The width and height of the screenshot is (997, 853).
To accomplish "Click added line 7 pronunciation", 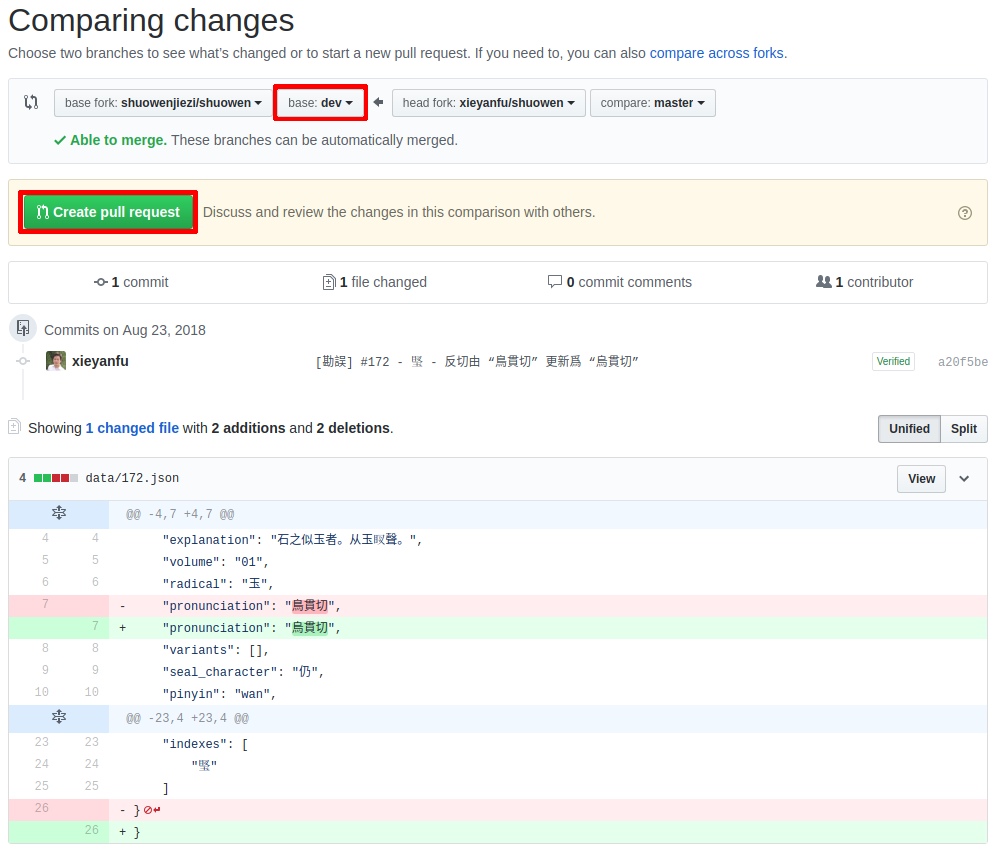I will (498, 628).
